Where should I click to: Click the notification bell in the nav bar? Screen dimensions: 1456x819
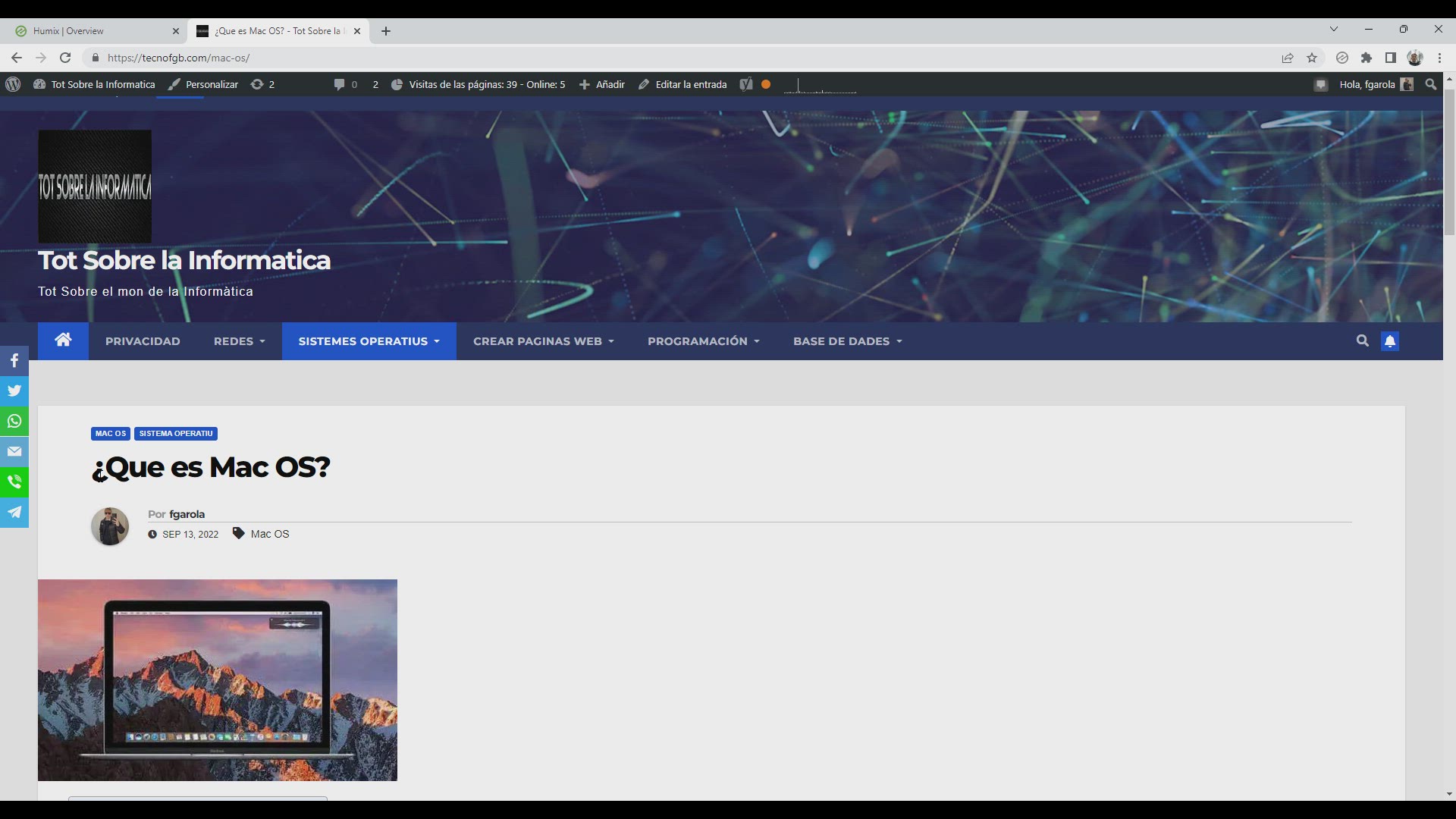click(x=1389, y=341)
